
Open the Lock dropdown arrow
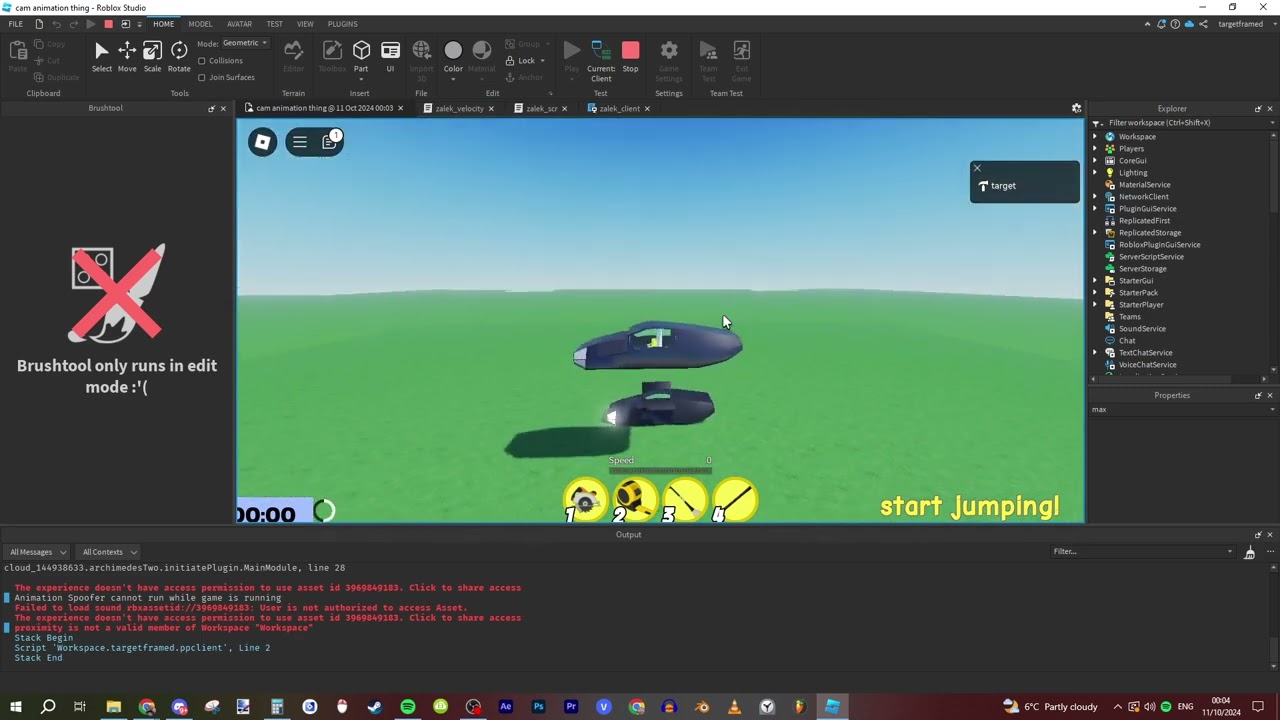coord(542,61)
